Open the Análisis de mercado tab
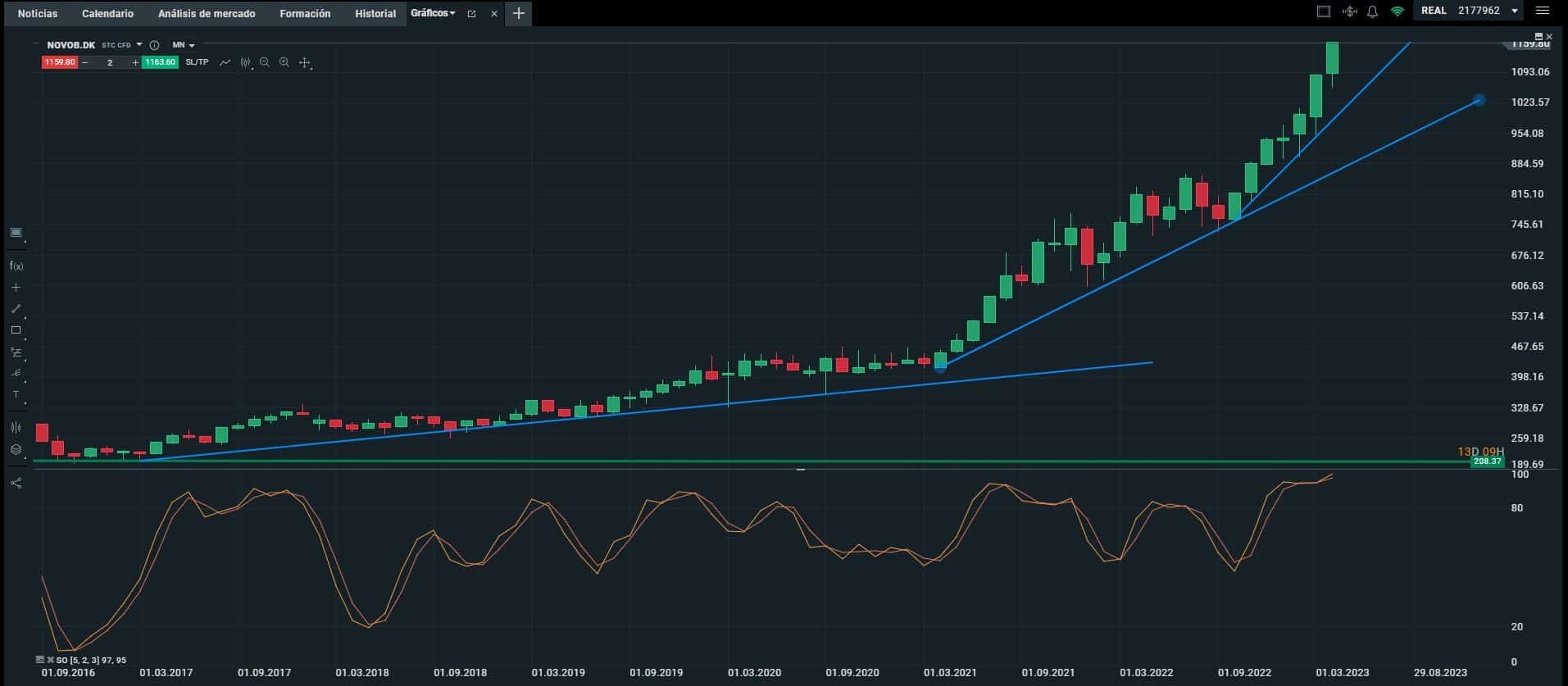 207,14
